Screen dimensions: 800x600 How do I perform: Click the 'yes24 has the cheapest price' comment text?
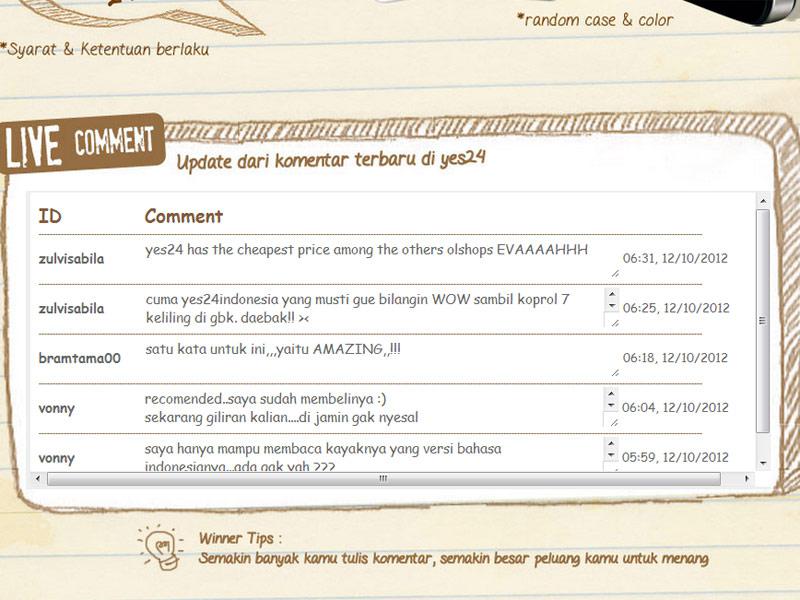366,250
